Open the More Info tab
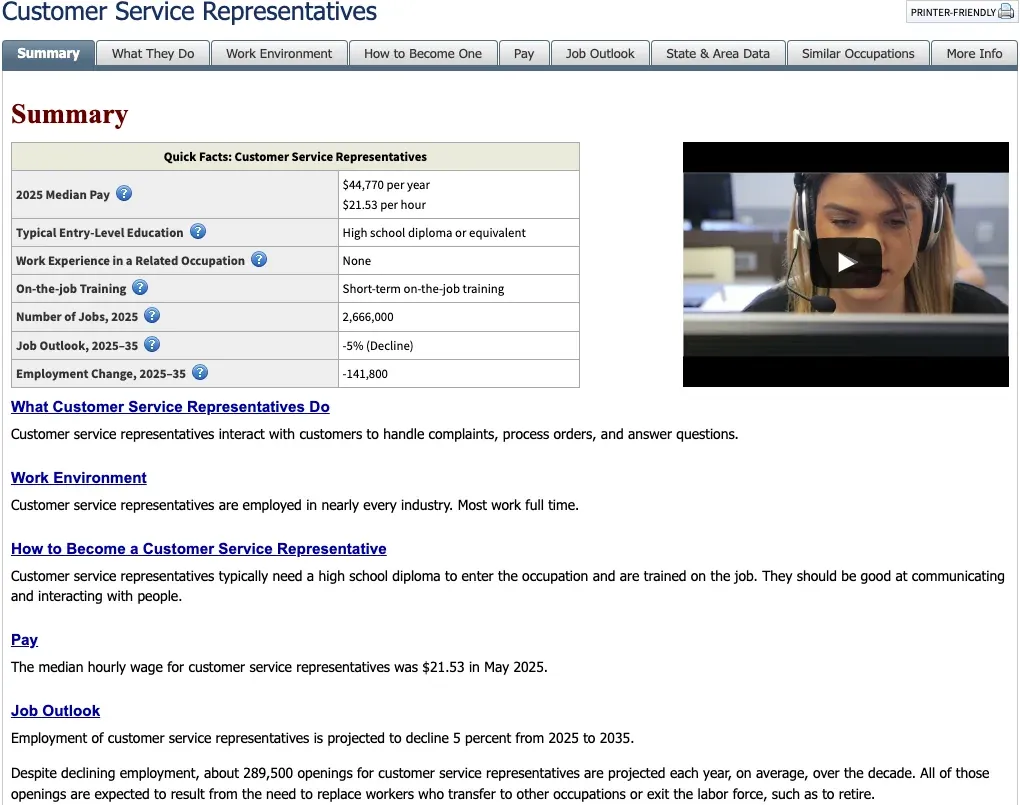This screenshot has width=1020, height=805. click(x=974, y=53)
